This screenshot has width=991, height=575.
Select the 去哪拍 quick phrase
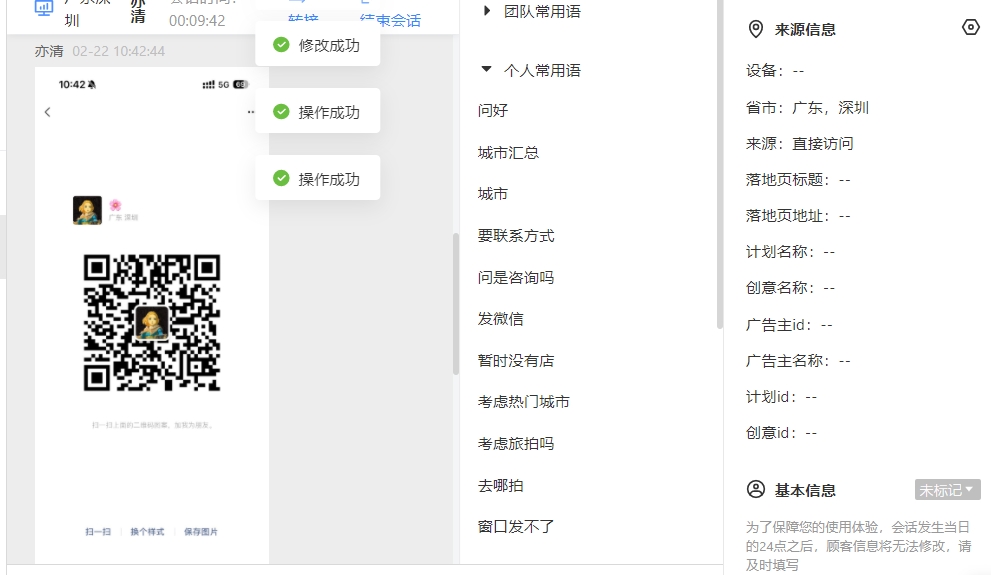click(501, 485)
